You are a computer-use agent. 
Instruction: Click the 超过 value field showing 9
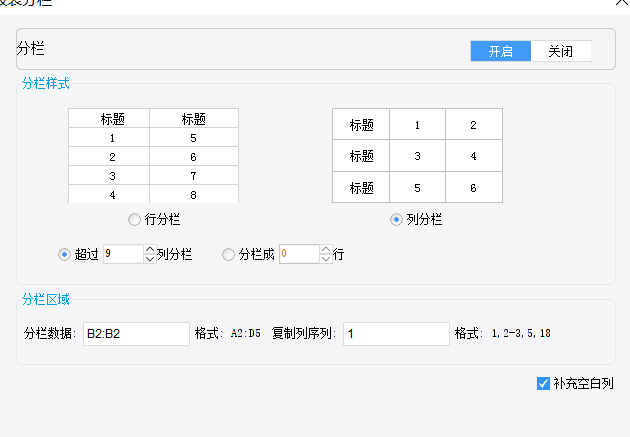click(x=122, y=254)
